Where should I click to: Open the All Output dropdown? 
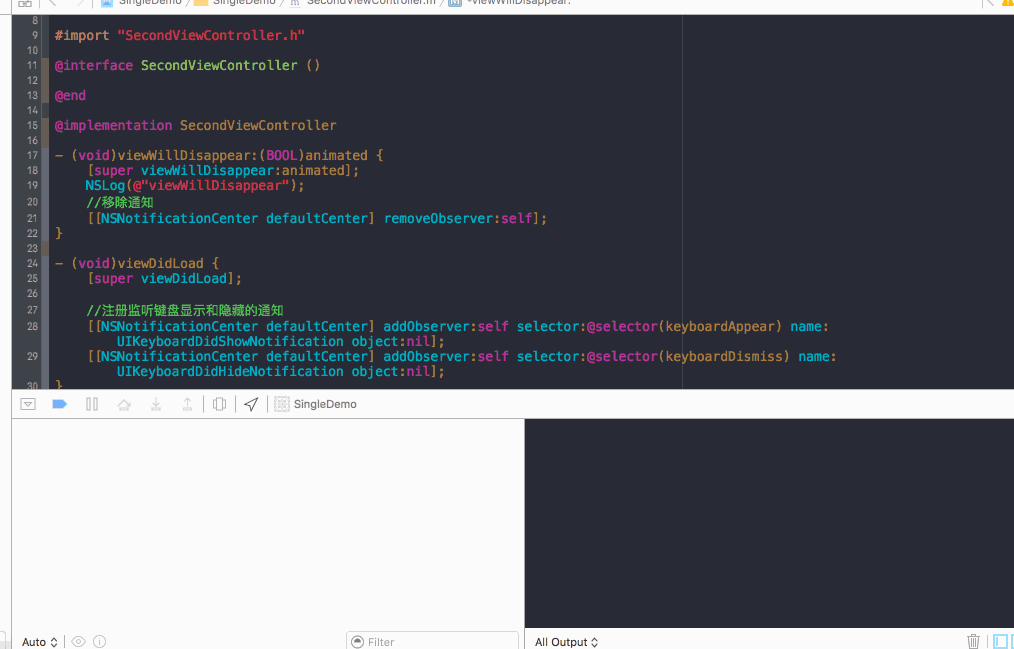pyautogui.click(x=566, y=641)
